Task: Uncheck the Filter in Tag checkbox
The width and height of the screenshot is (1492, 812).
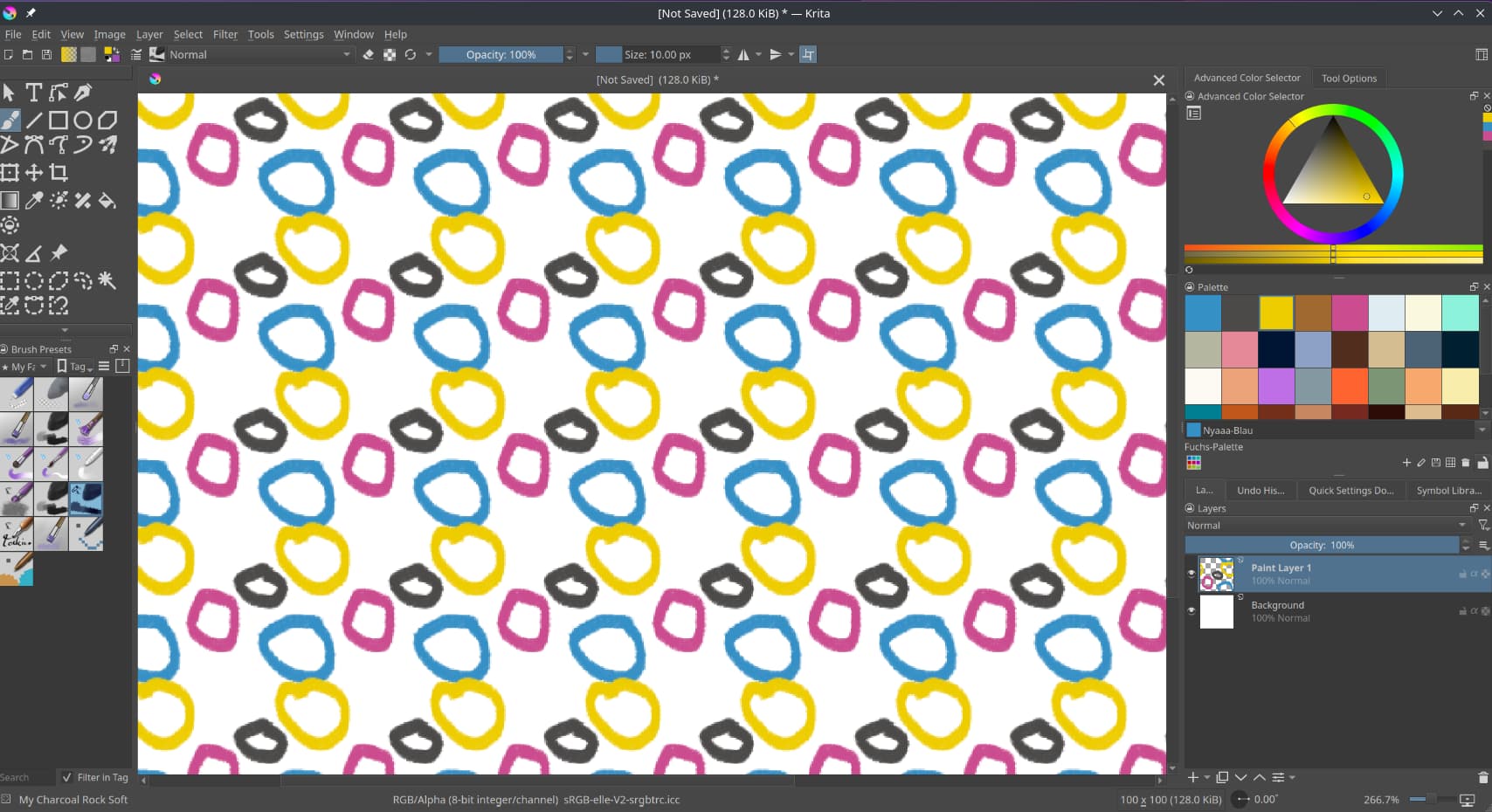Action: click(67, 777)
